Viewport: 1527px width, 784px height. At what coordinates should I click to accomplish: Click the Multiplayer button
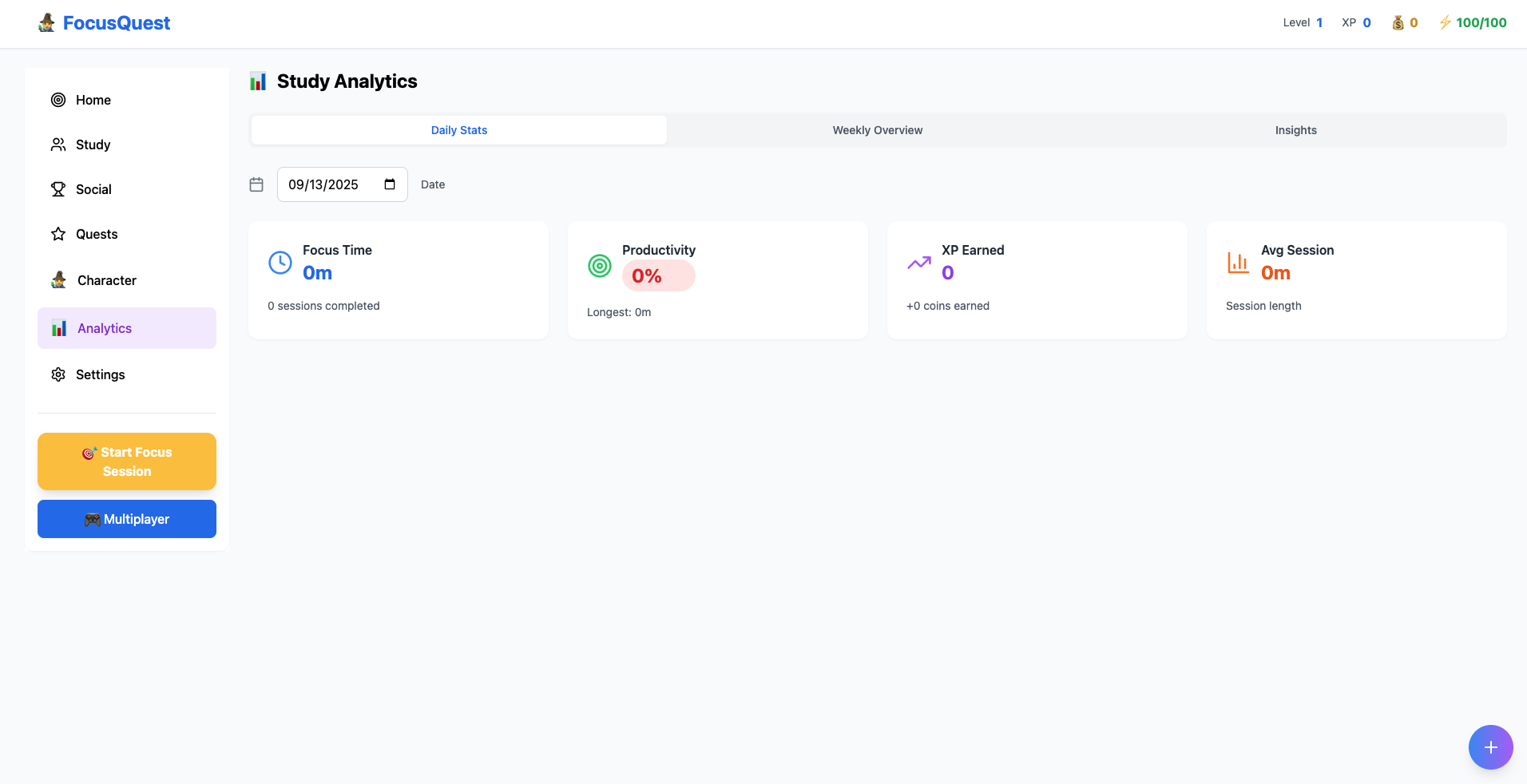(x=127, y=519)
